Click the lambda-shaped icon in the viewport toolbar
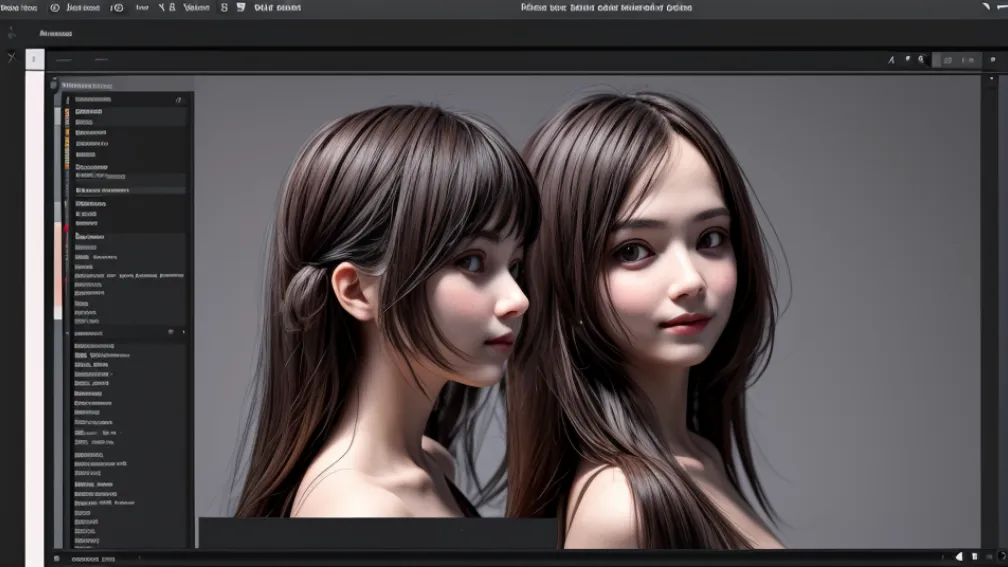Viewport: 1008px width, 567px height. click(x=891, y=60)
